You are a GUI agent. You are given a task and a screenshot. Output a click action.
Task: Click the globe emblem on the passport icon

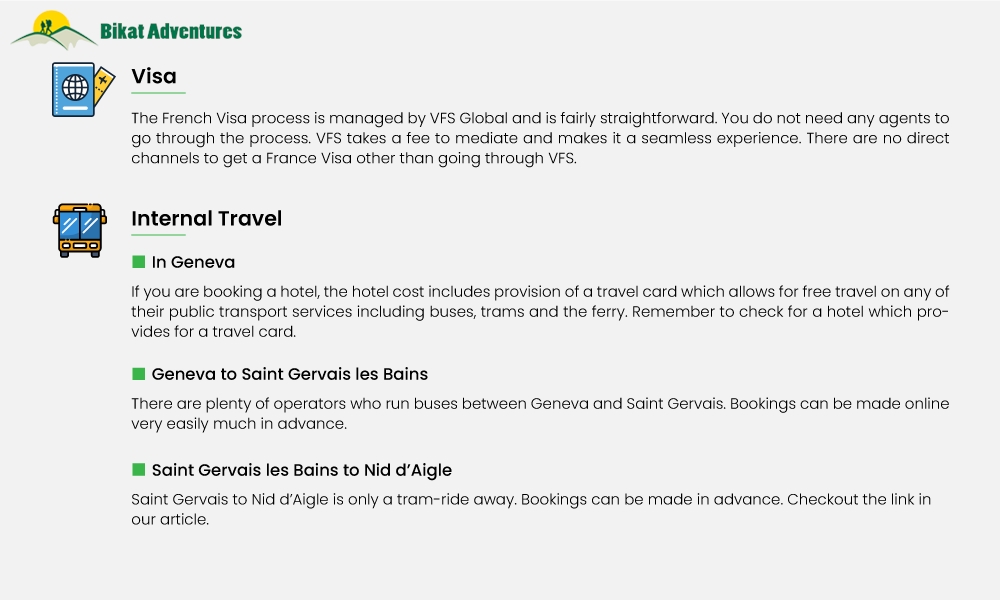point(75,87)
